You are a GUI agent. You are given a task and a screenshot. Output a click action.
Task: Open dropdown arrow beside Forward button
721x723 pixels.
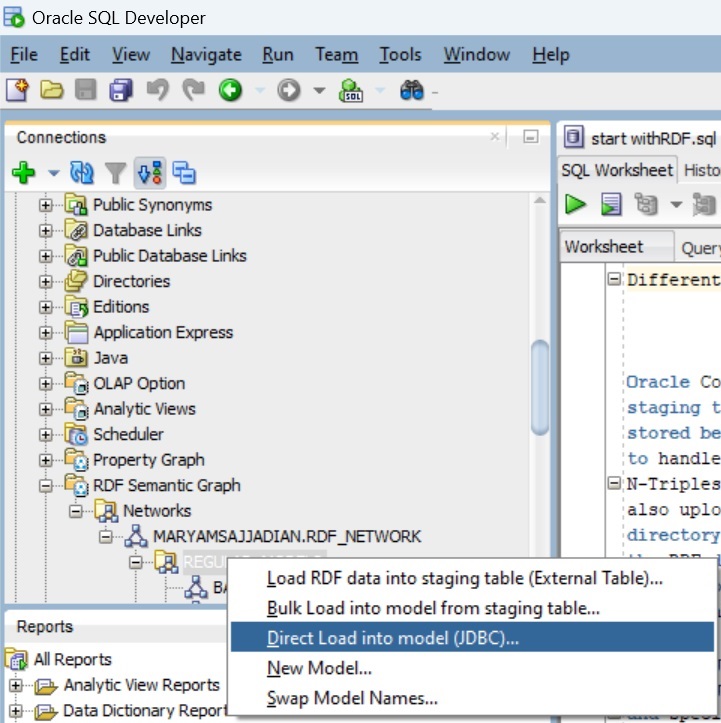pyautogui.click(x=319, y=90)
